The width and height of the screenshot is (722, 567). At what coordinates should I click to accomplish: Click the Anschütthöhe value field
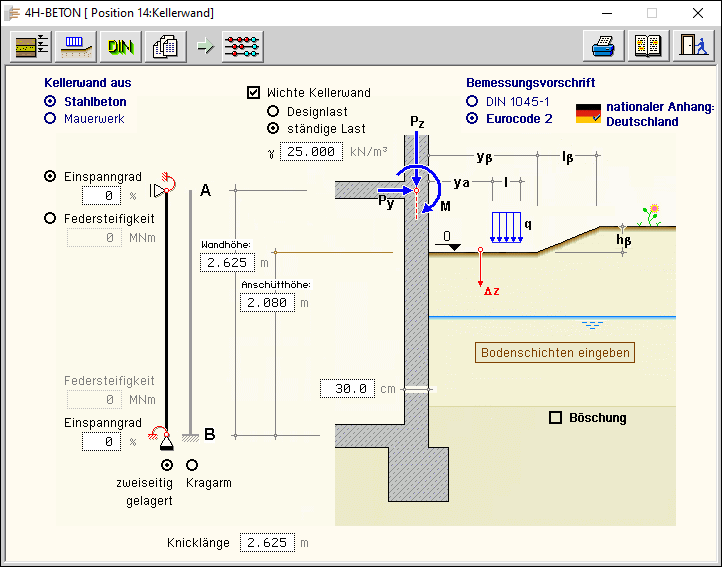(x=267, y=302)
